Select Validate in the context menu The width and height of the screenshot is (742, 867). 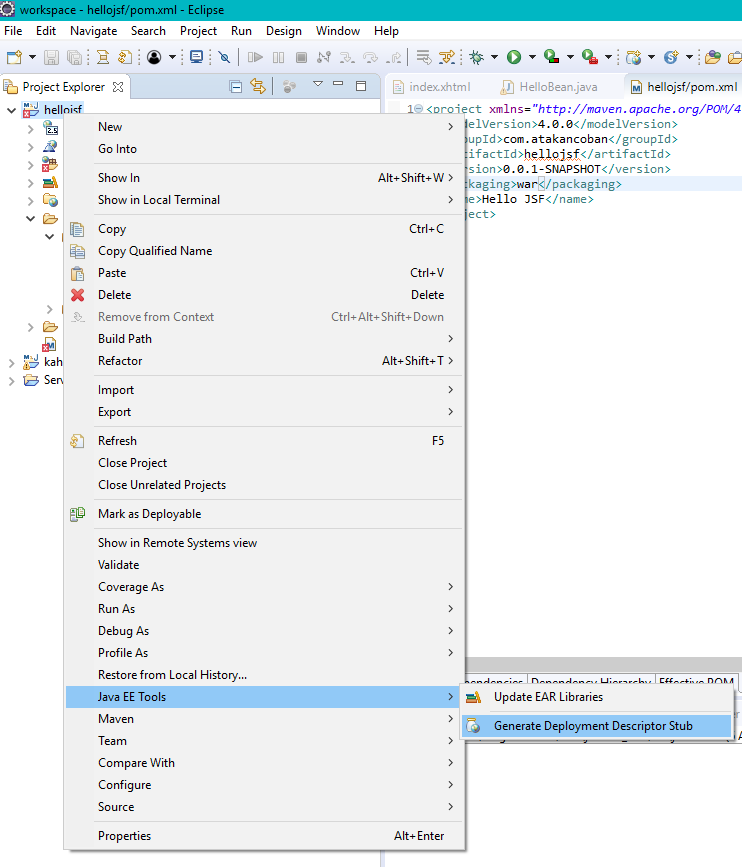264,565
